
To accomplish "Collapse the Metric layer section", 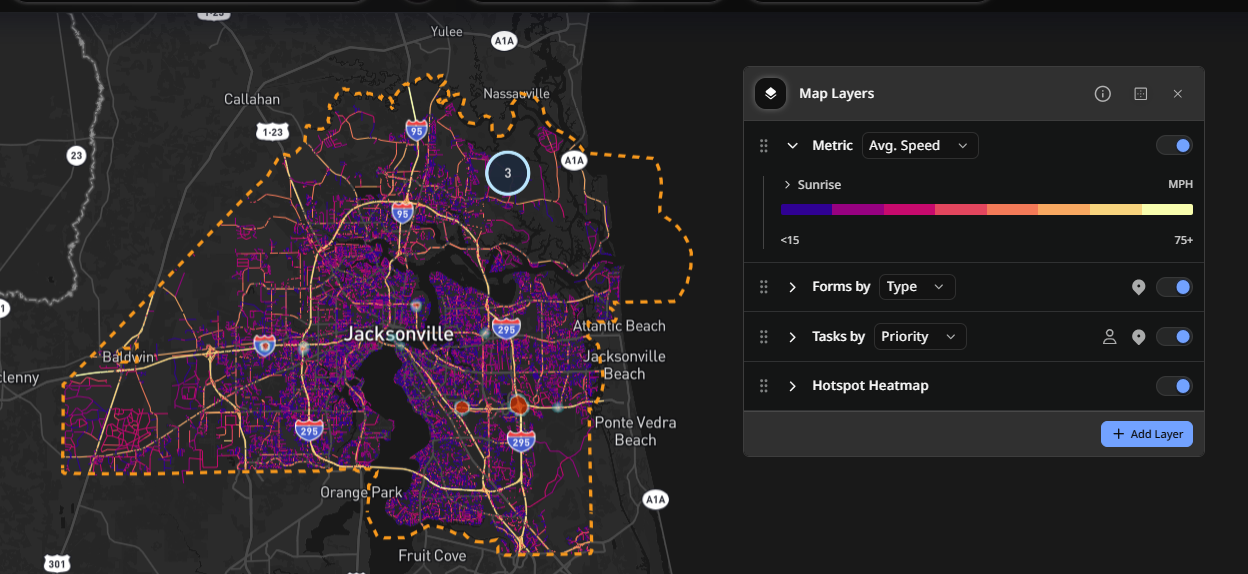I will point(793,146).
